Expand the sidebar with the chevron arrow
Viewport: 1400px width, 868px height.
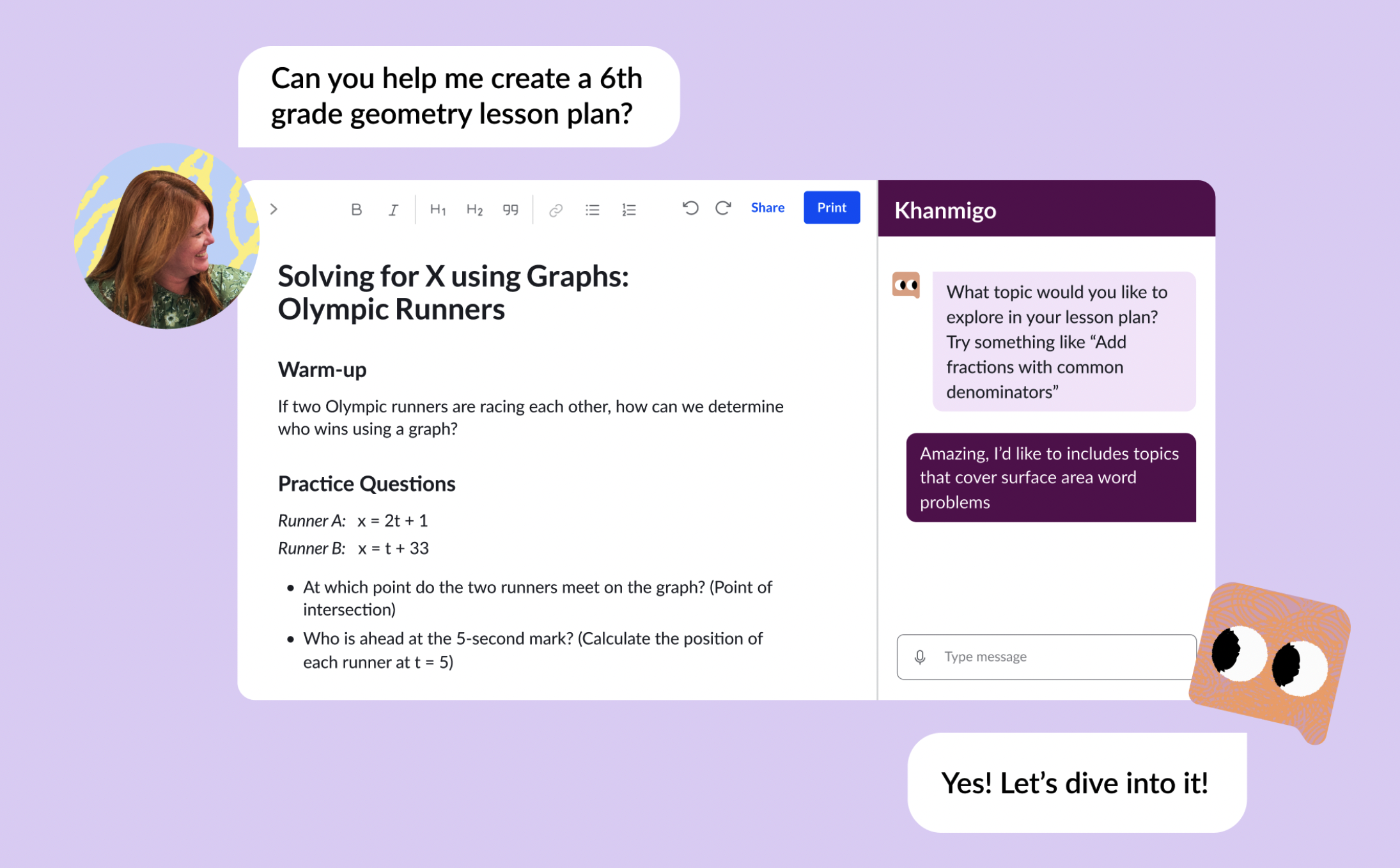(x=274, y=209)
